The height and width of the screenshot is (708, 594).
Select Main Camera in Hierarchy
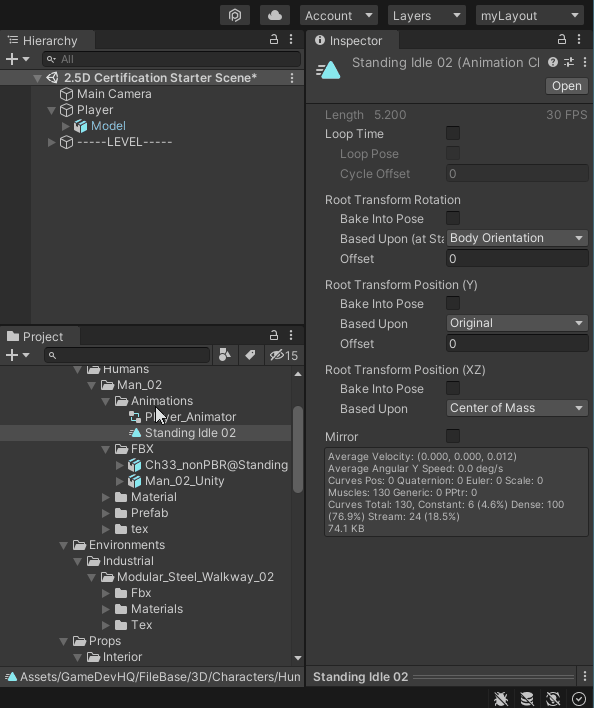(x=114, y=94)
